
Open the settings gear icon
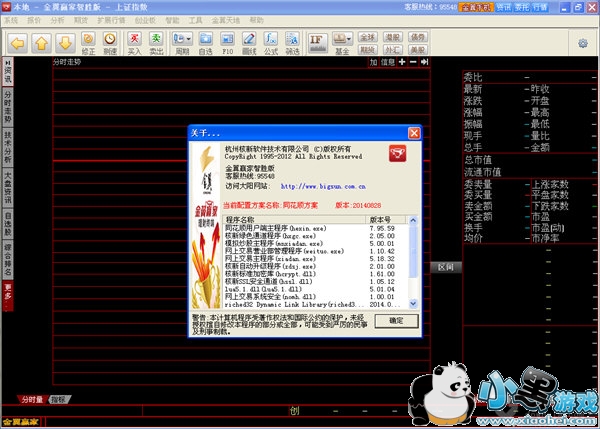click(583, 43)
